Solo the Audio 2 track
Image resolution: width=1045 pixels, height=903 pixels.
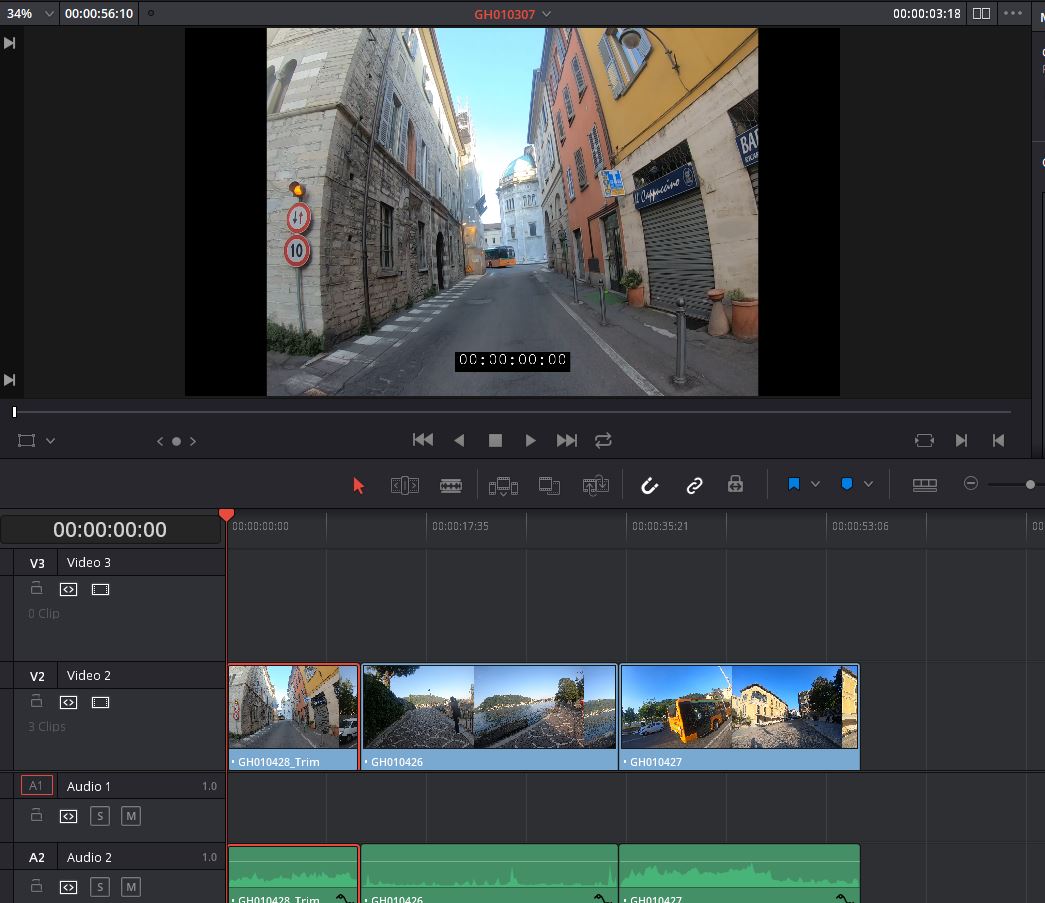[99, 887]
